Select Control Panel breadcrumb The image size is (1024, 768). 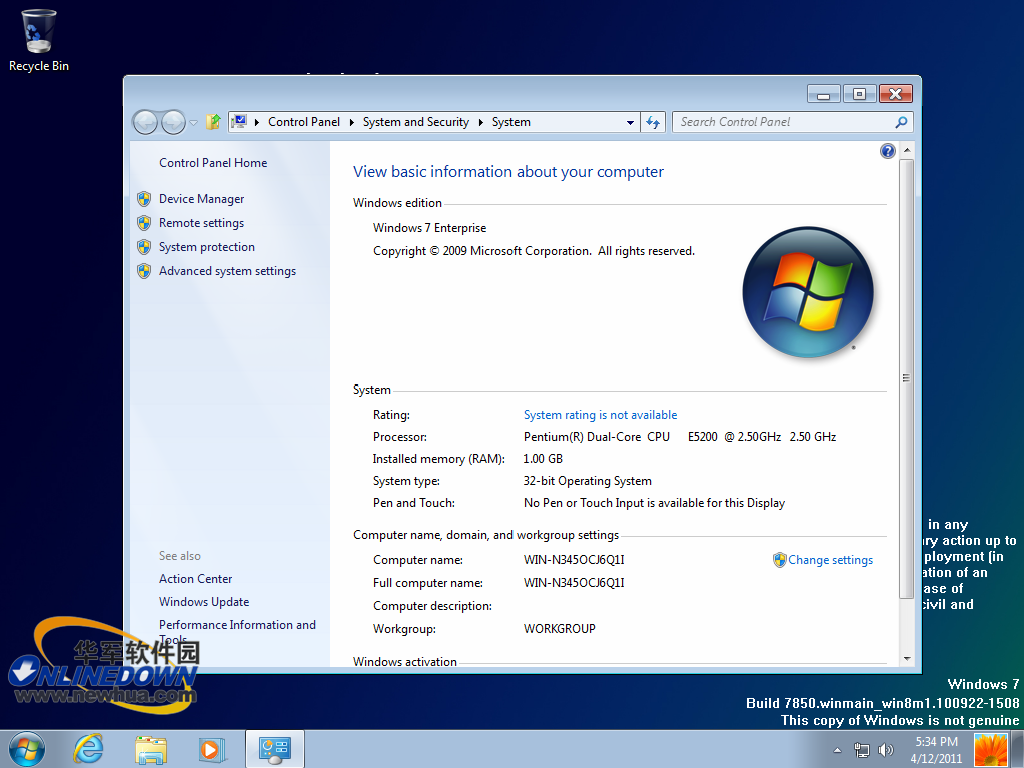click(x=304, y=122)
